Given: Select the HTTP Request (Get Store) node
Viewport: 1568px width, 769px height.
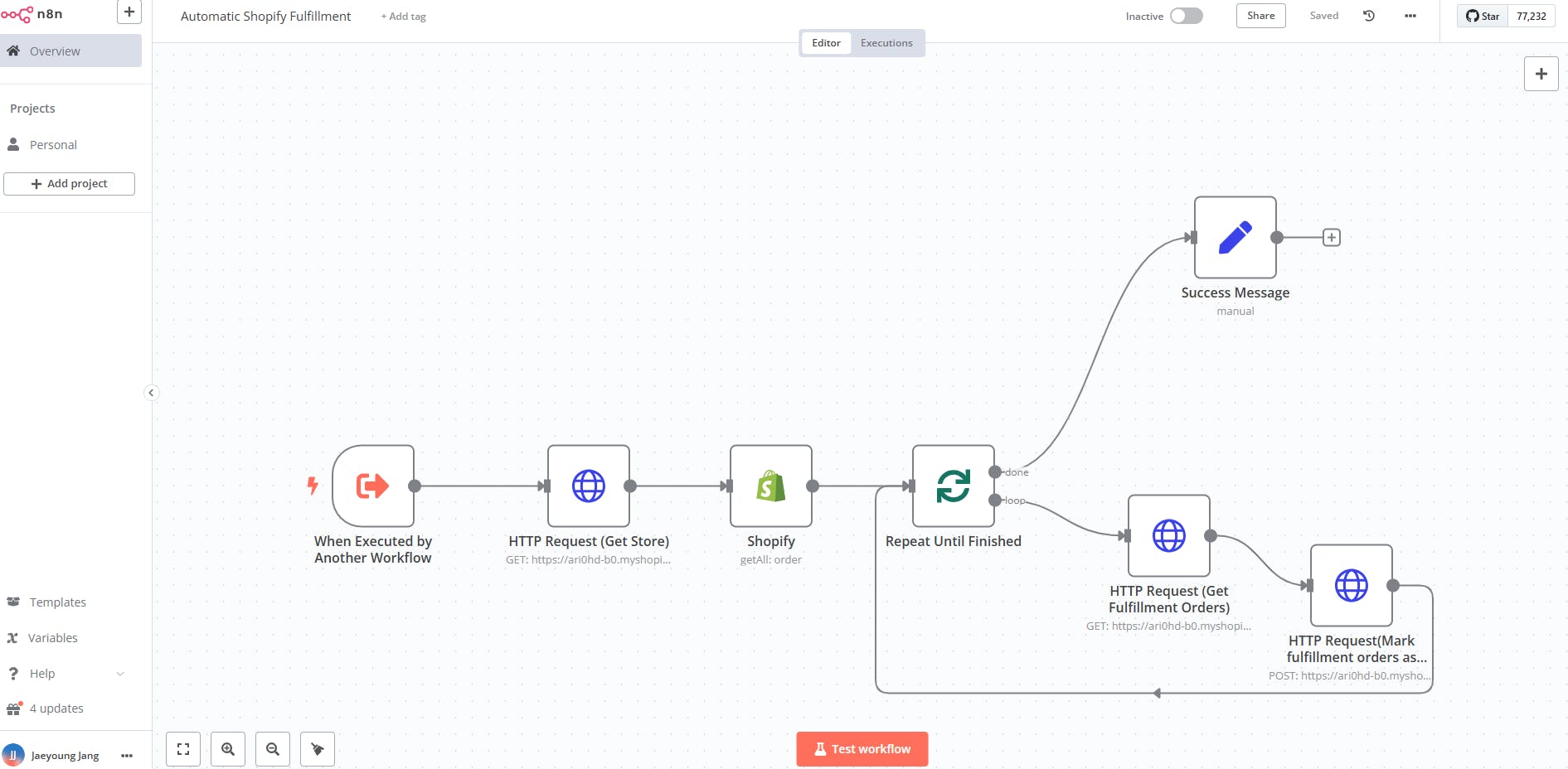Looking at the screenshot, I should (x=589, y=486).
